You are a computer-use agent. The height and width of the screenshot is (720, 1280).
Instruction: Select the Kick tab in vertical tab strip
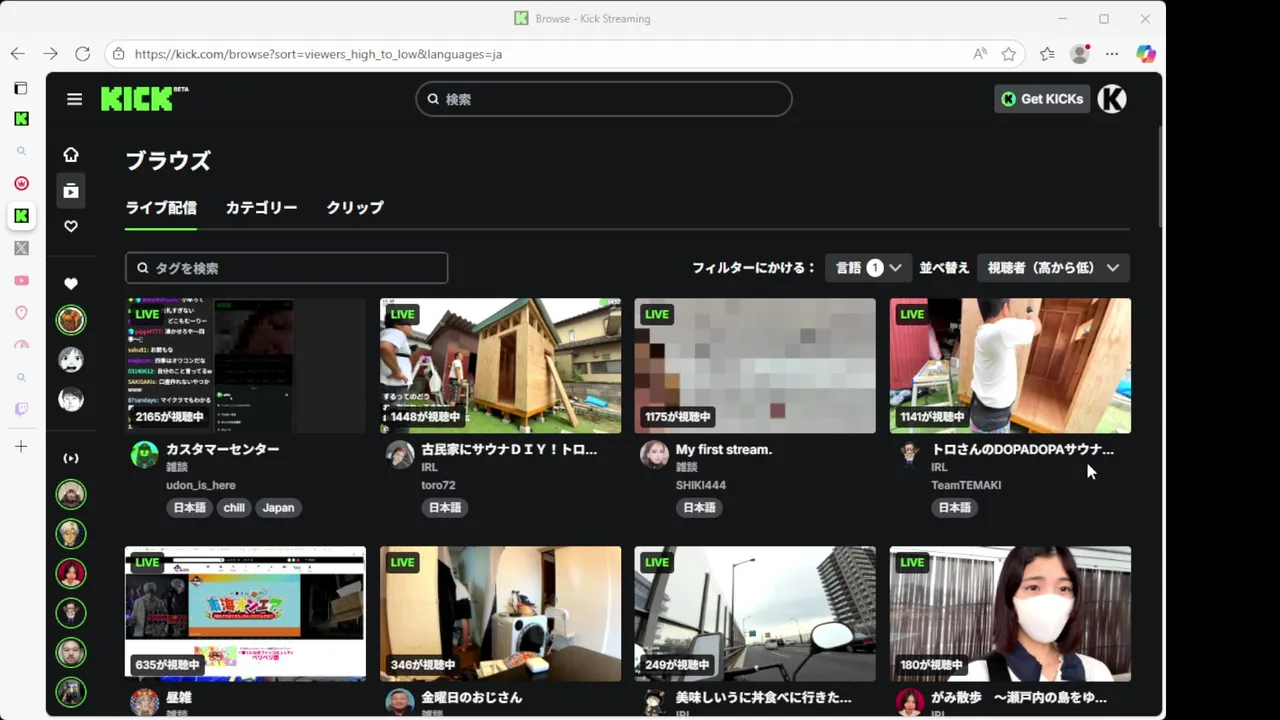click(x=21, y=216)
